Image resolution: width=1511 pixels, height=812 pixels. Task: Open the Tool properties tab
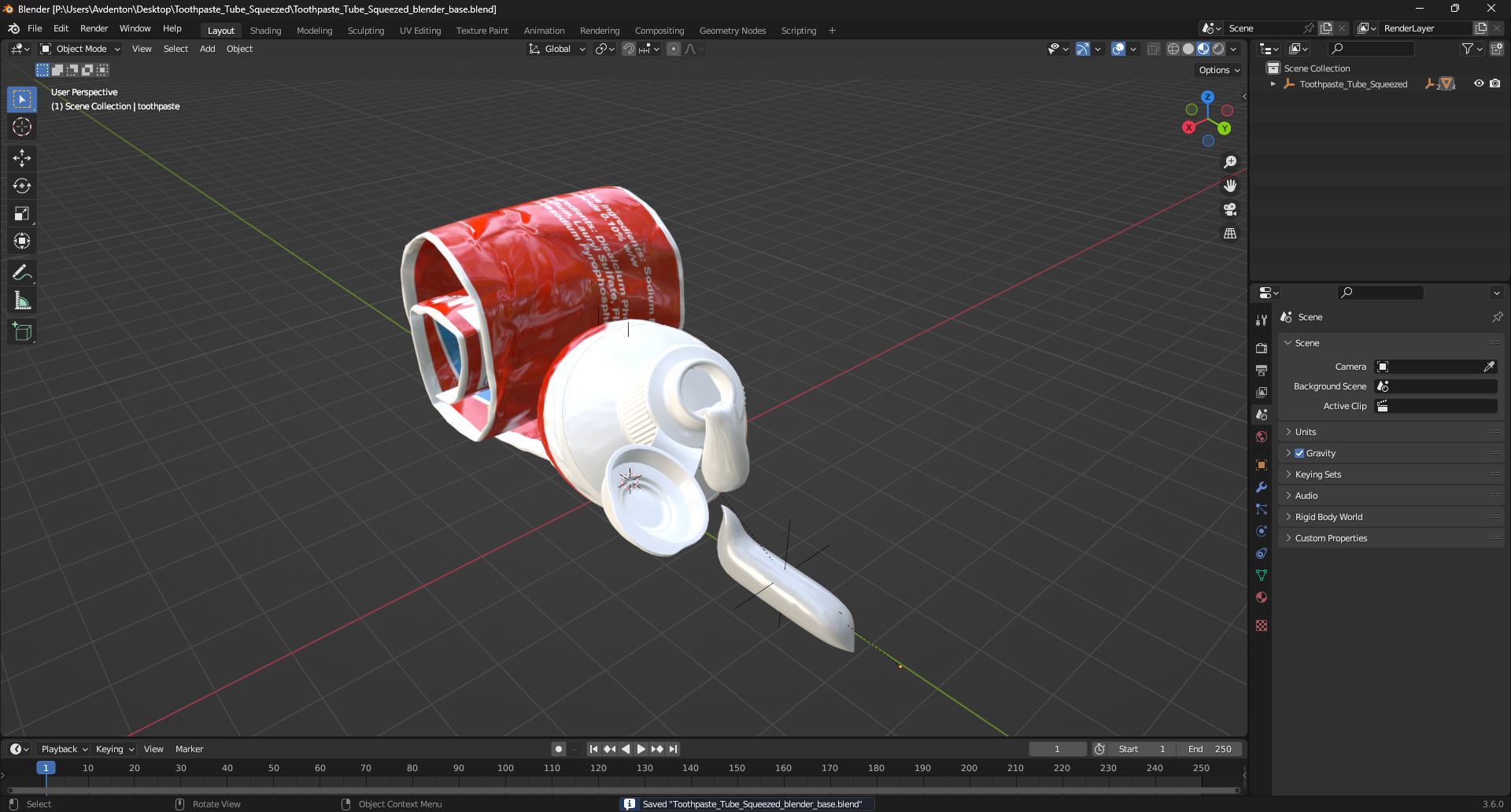[x=1262, y=320]
